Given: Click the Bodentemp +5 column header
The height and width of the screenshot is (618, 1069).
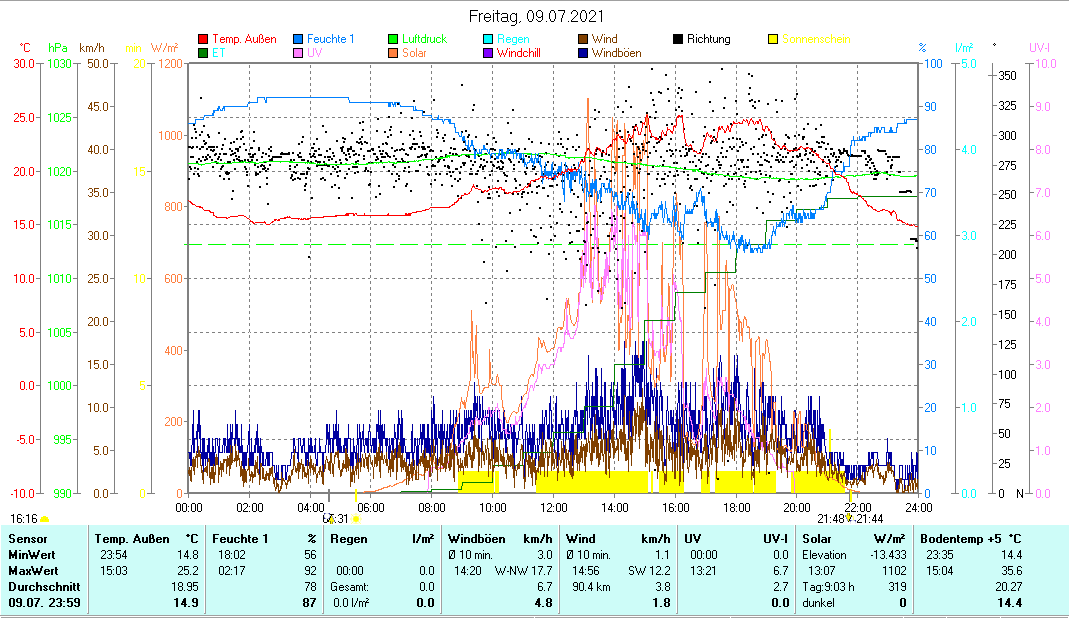Looking at the screenshot, I should tap(970, 539).
